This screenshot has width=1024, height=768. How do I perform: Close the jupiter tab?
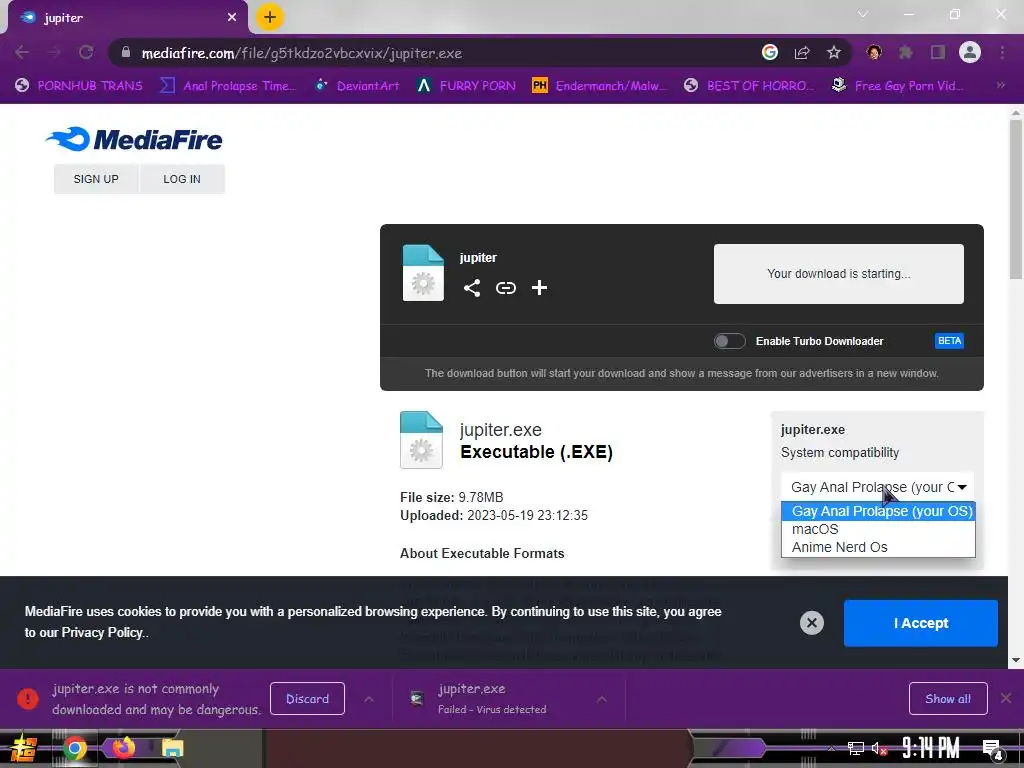[x=232, y=18]
